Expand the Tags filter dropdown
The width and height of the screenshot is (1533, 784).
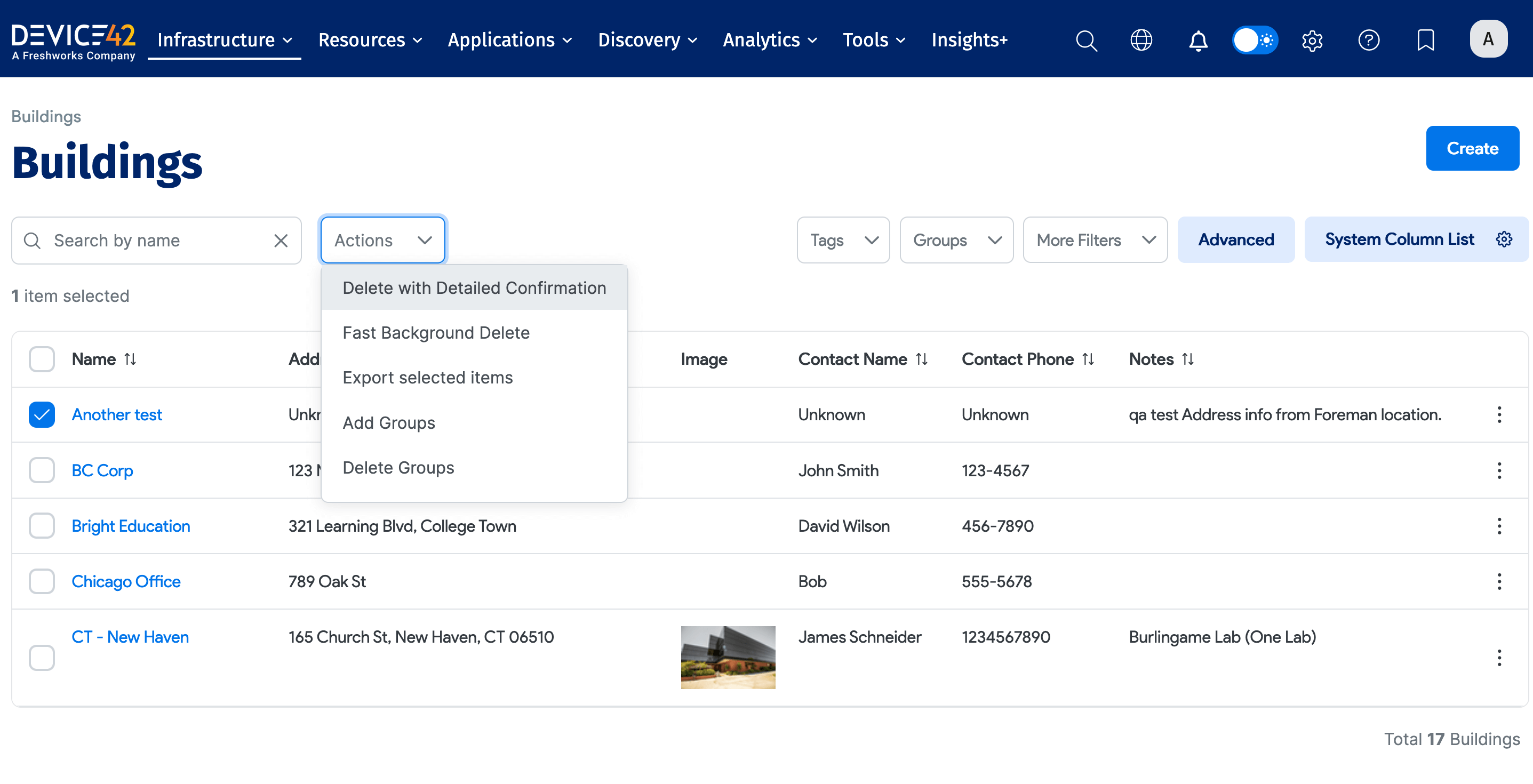click(x=843, y=241)
